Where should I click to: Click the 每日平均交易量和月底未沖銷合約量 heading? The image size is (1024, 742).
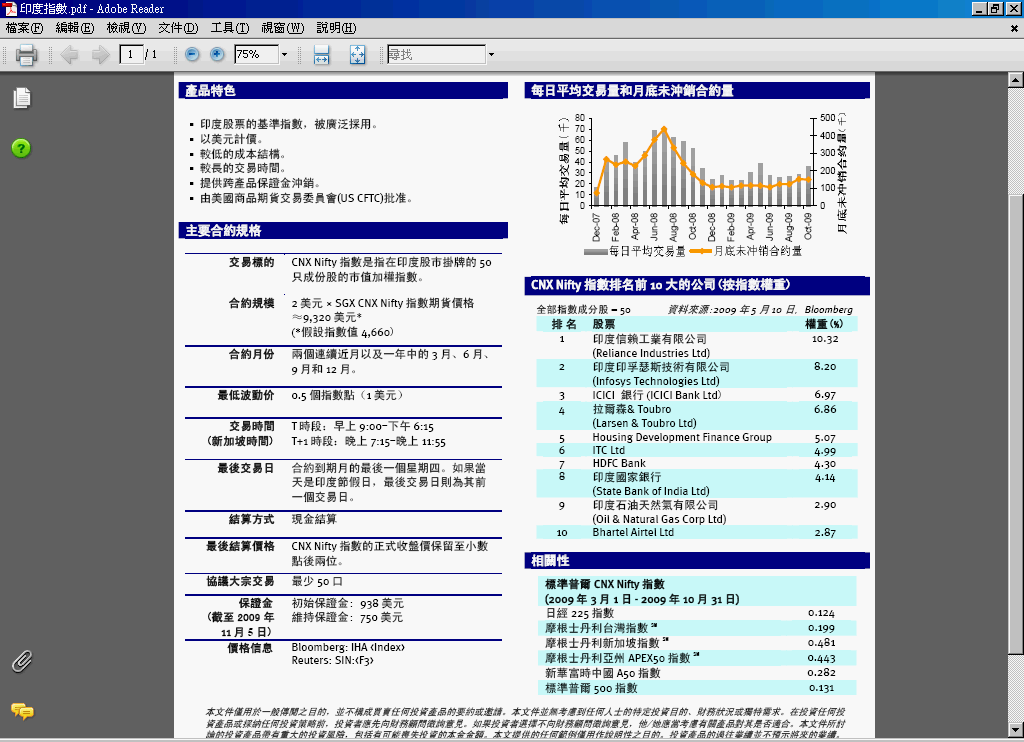point(632,91)
